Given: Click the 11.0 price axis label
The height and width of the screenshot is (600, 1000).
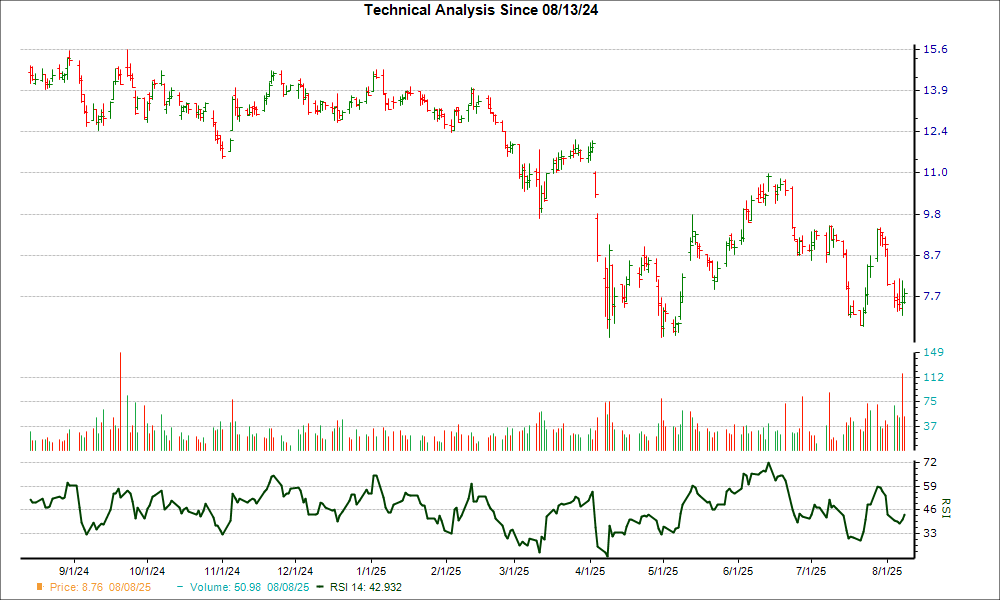Looking at the screenshot, I should [935, 172].
